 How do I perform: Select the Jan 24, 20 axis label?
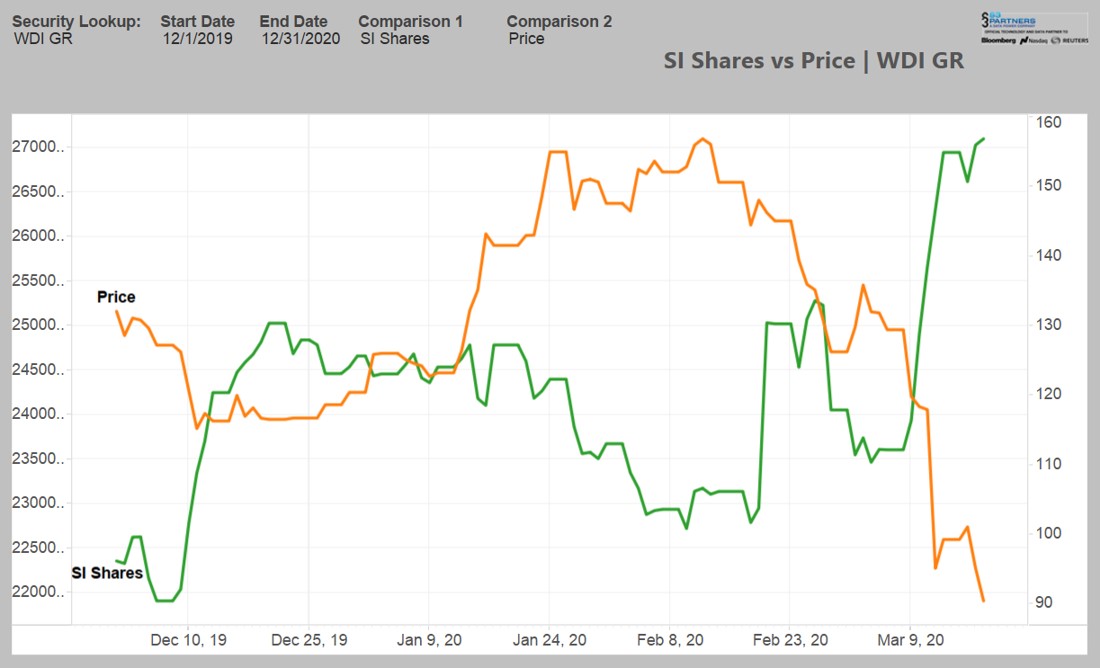pos(551,639)
